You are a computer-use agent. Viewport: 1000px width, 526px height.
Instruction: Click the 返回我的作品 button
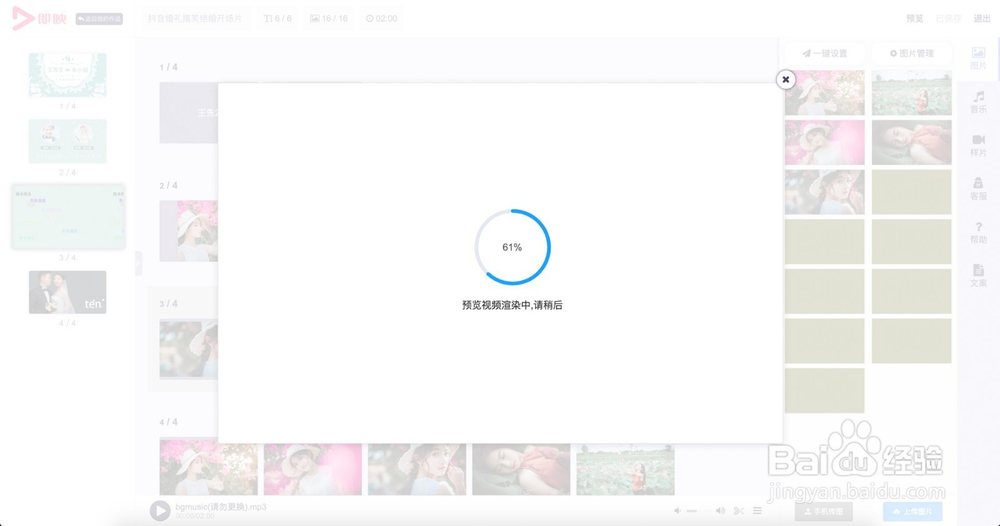(99, 19)
